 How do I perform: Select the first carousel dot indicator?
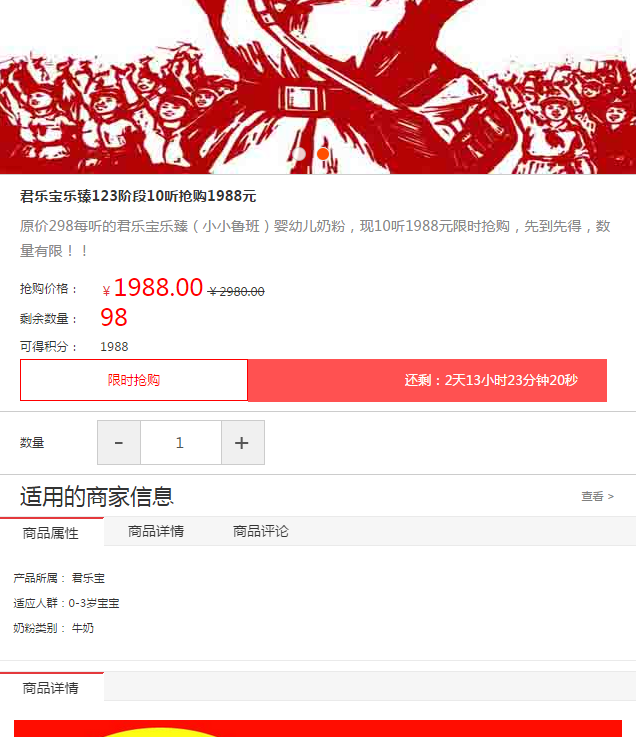[x=299, y=154]
